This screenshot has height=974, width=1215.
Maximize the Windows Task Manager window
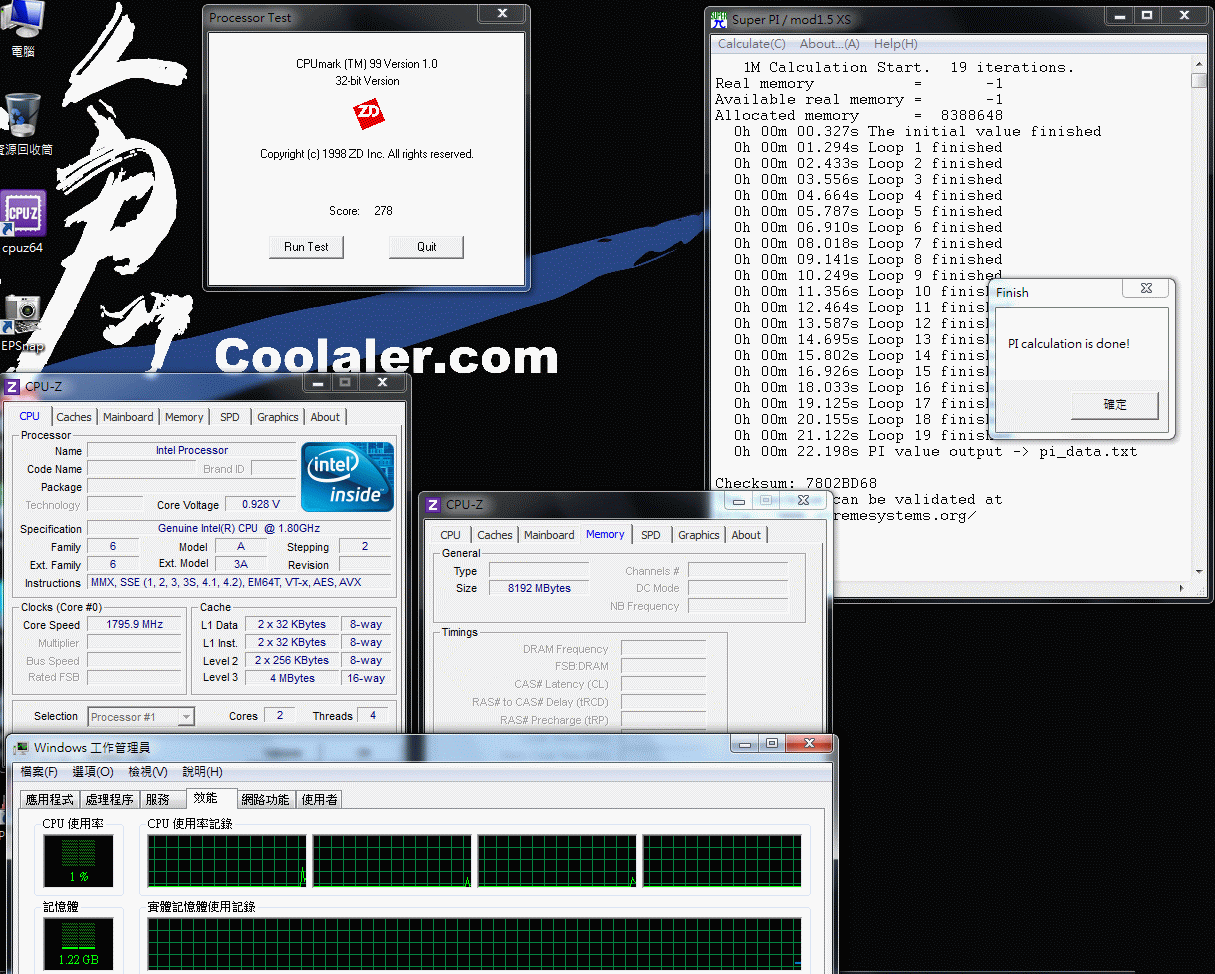click(x=772, y=744)
